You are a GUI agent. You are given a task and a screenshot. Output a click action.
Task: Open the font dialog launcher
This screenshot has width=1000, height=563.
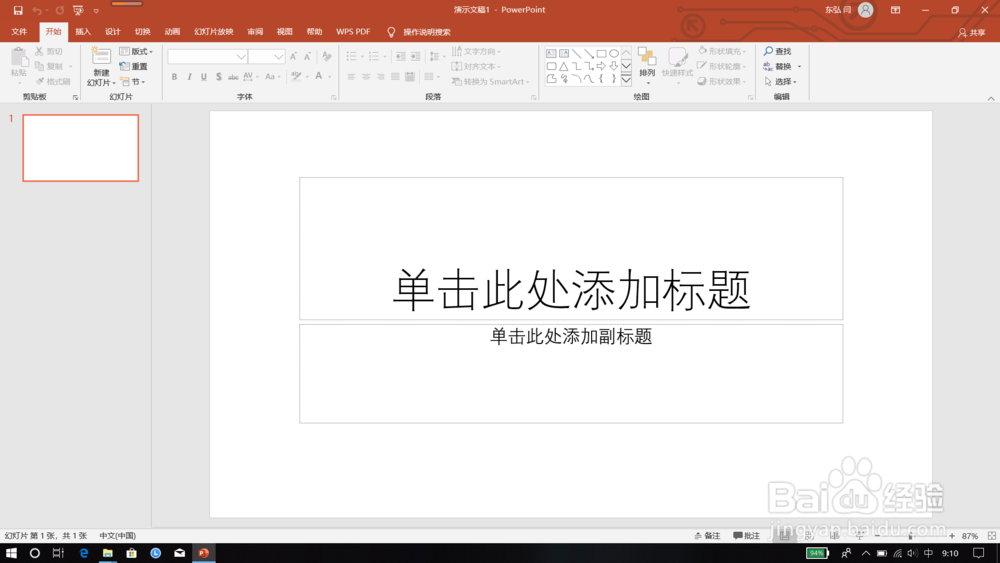pyautogui.click(x=334, y=98)
